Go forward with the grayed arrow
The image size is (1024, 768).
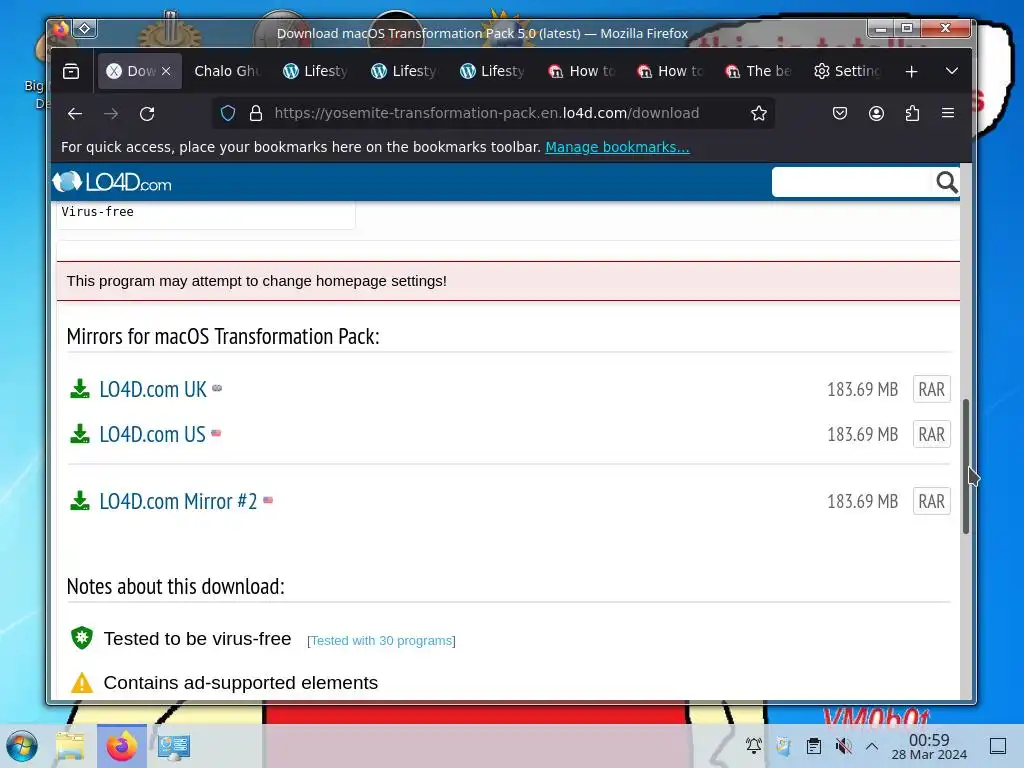(111, 114)
